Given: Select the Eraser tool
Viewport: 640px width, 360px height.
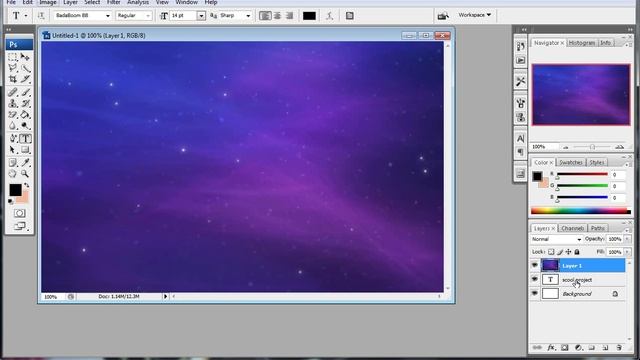Looking at the screenshot, I should tap(13, 115).
